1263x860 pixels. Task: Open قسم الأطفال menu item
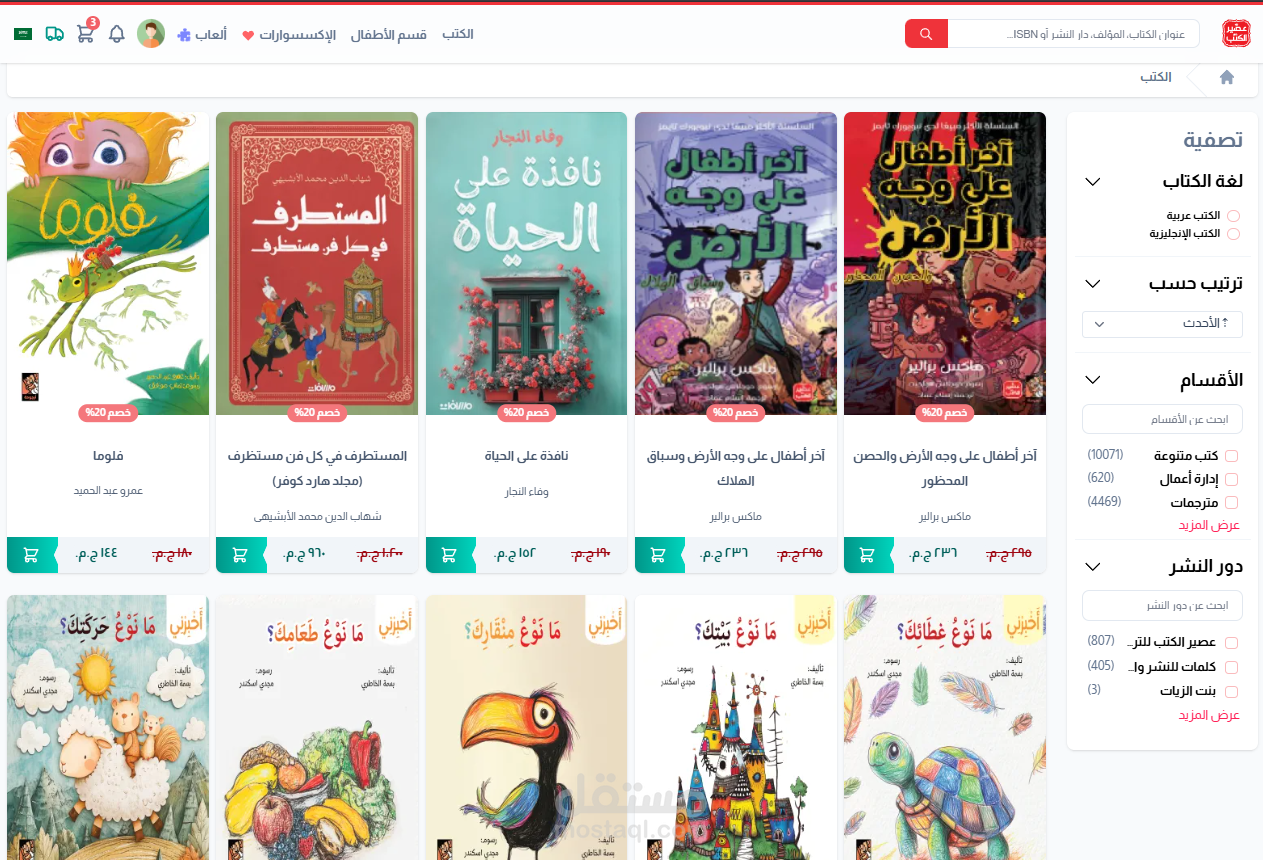tap(389, 35)
